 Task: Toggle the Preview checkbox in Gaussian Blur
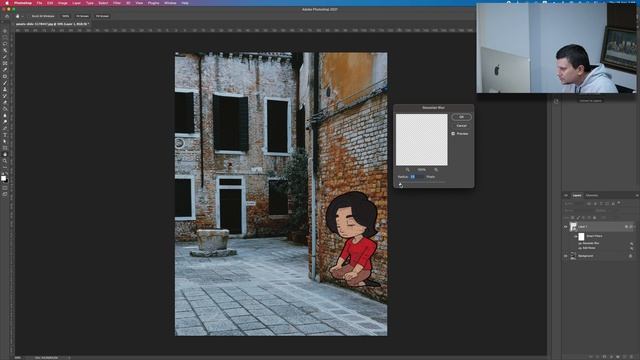tap(453, 133)
